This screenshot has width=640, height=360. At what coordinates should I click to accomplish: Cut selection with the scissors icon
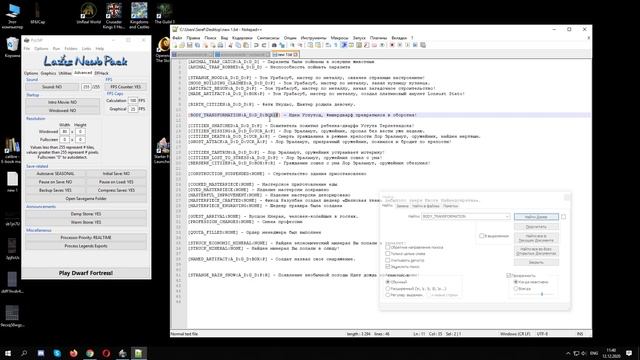tap(231, 45)
